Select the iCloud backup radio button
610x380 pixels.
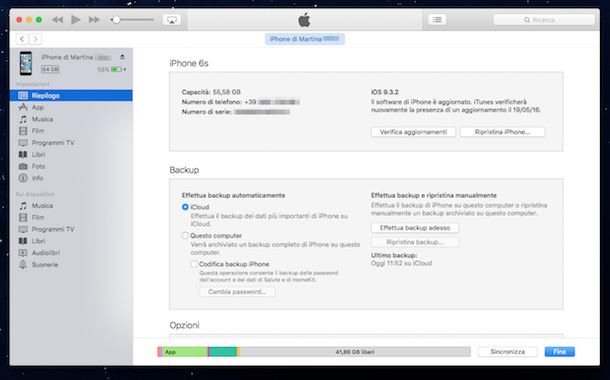[185, 207]
